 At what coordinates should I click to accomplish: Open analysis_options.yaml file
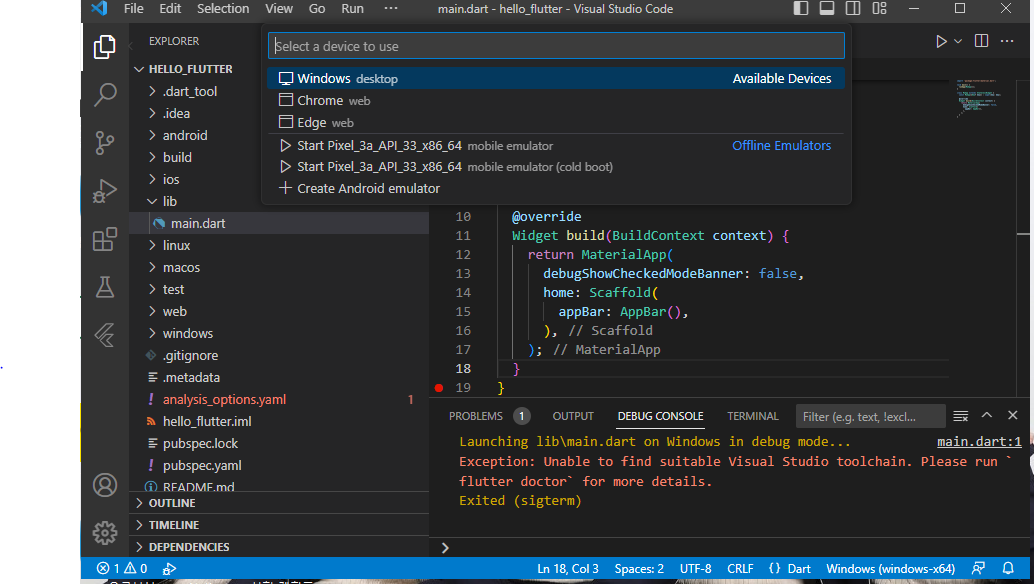(x=279, y=399)
